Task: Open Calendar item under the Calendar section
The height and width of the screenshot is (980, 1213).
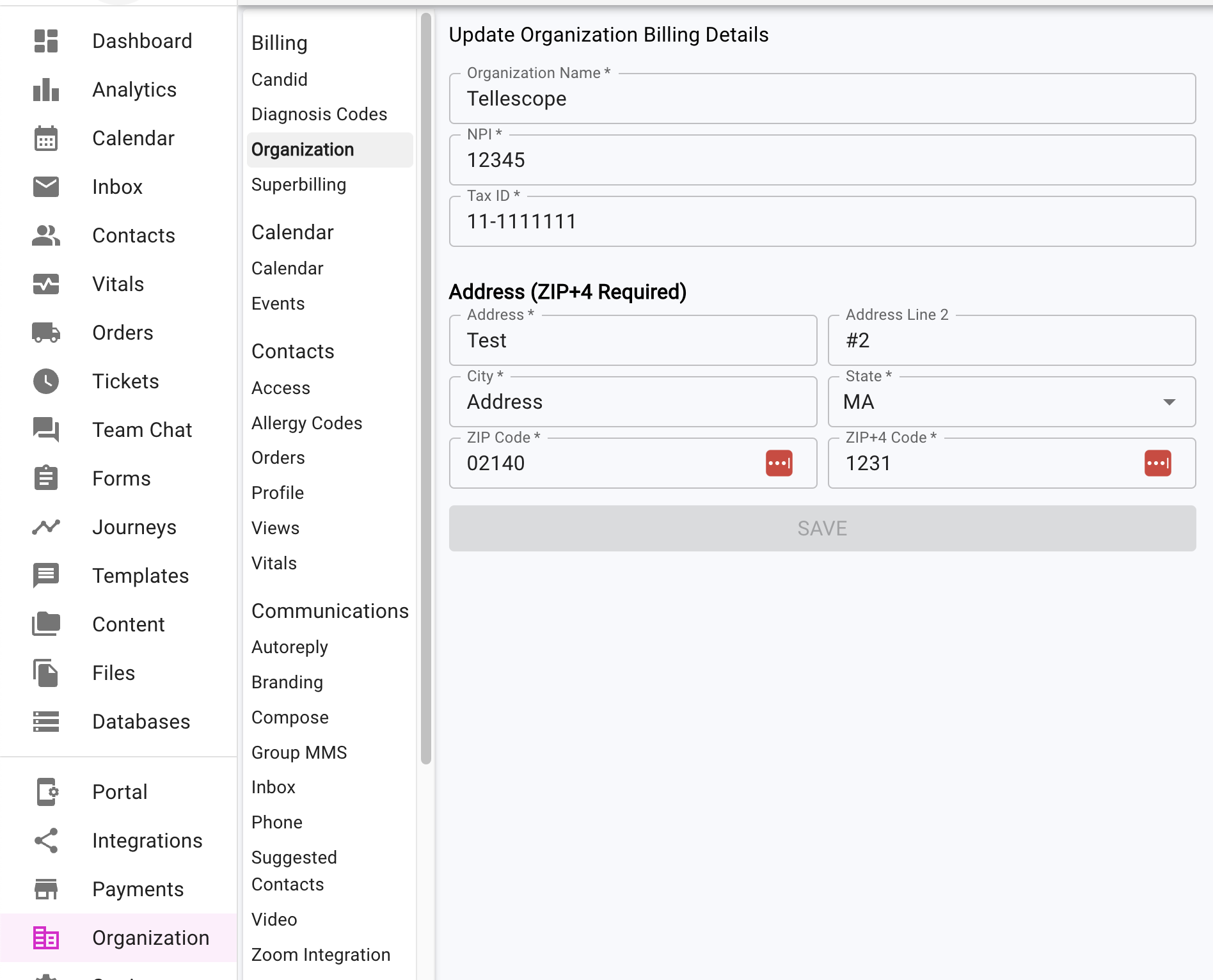Action: point(287,269)
